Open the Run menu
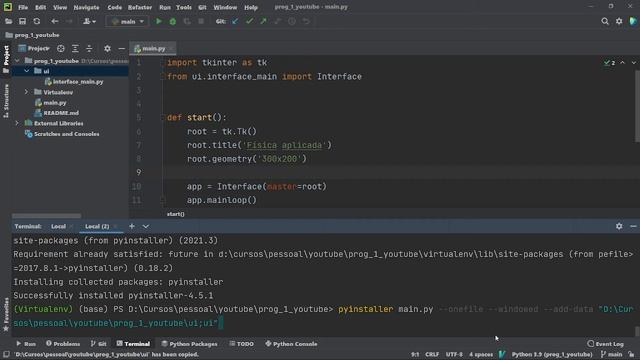 165,7
